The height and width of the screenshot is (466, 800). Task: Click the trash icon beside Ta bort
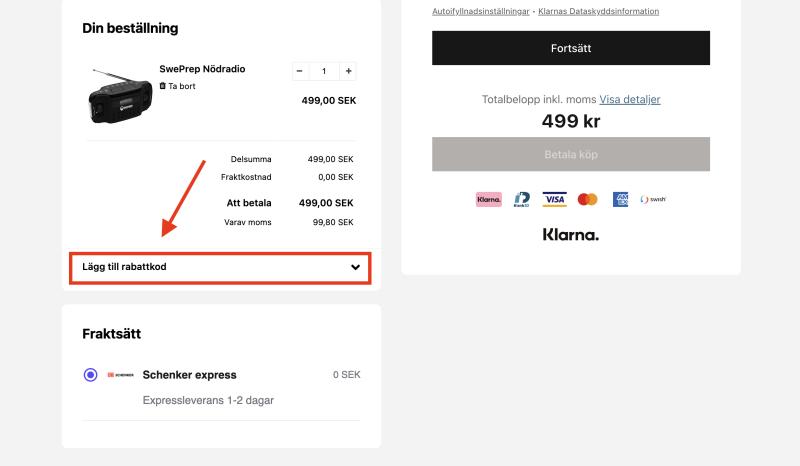163,86
